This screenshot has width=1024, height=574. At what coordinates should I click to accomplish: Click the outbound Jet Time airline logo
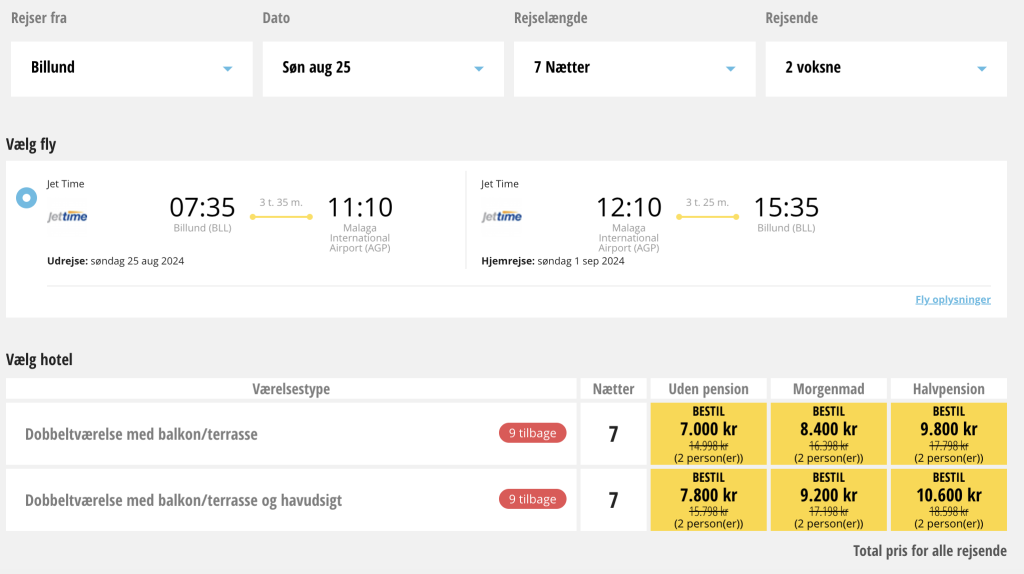point(67,216)
